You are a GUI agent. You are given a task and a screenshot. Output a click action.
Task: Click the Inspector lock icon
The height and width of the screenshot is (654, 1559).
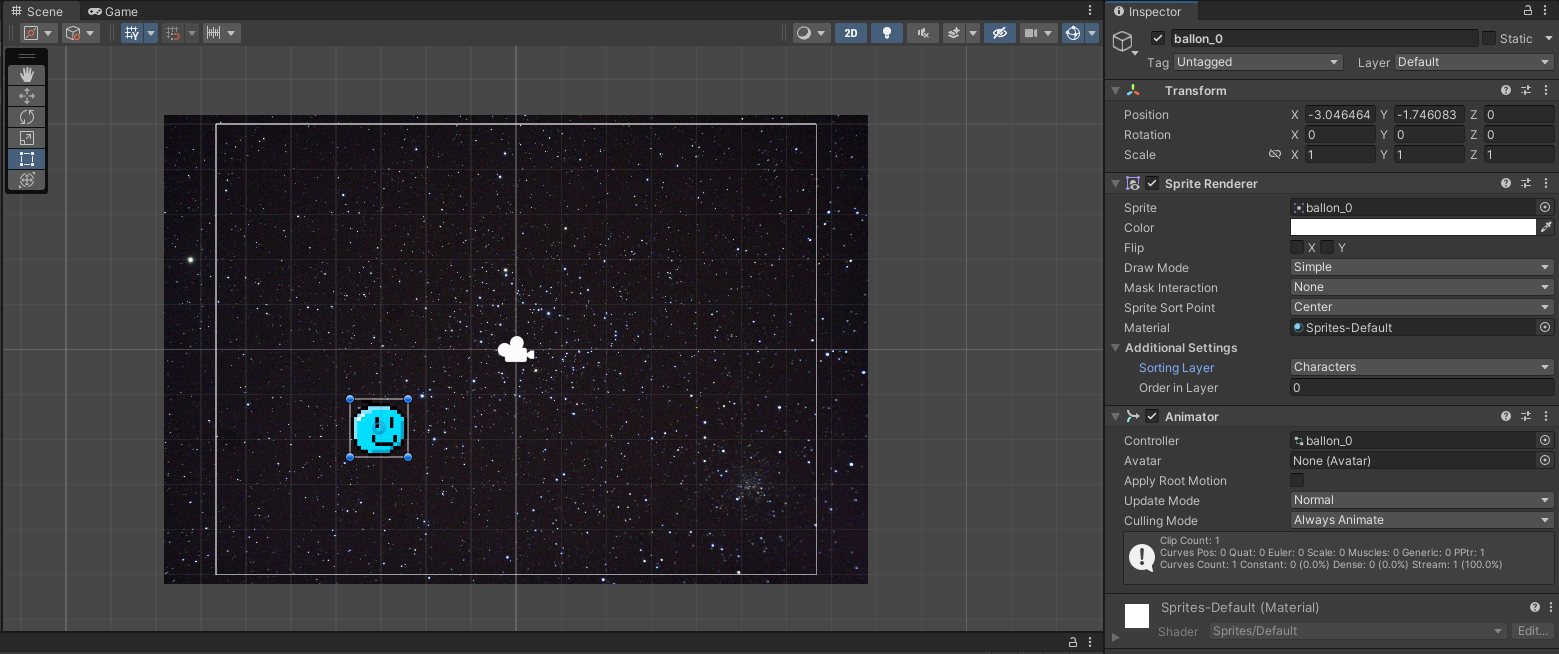tap(1528, 11)
